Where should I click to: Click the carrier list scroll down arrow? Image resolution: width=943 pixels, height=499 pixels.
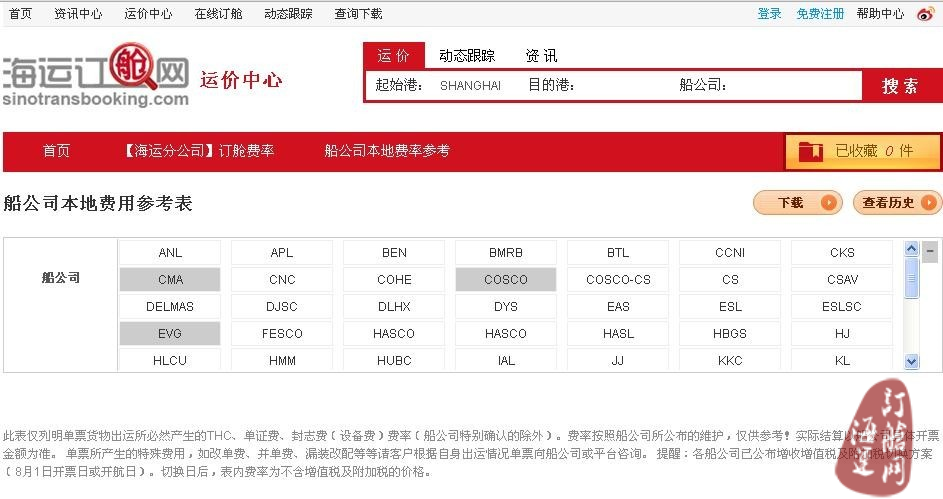(912, 361)
